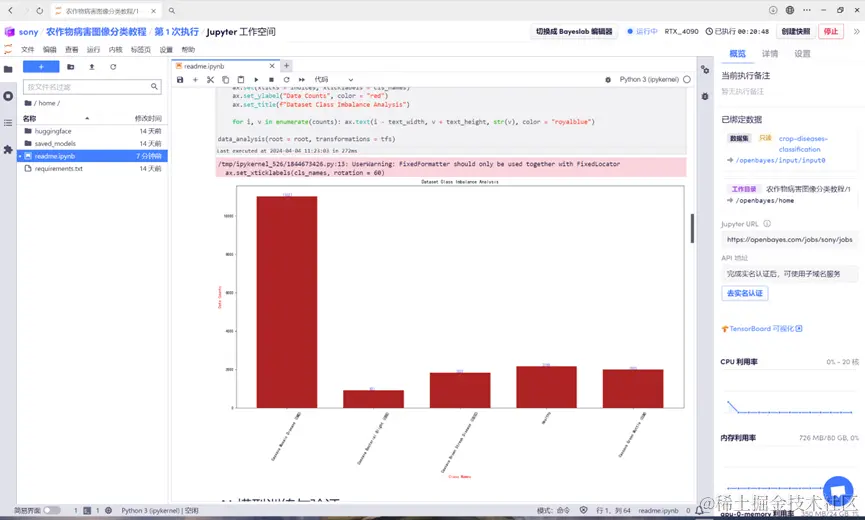Open the 设置 menu in the menu bar
The width and height of the screenshot is (865, 520).
[166, 50]
